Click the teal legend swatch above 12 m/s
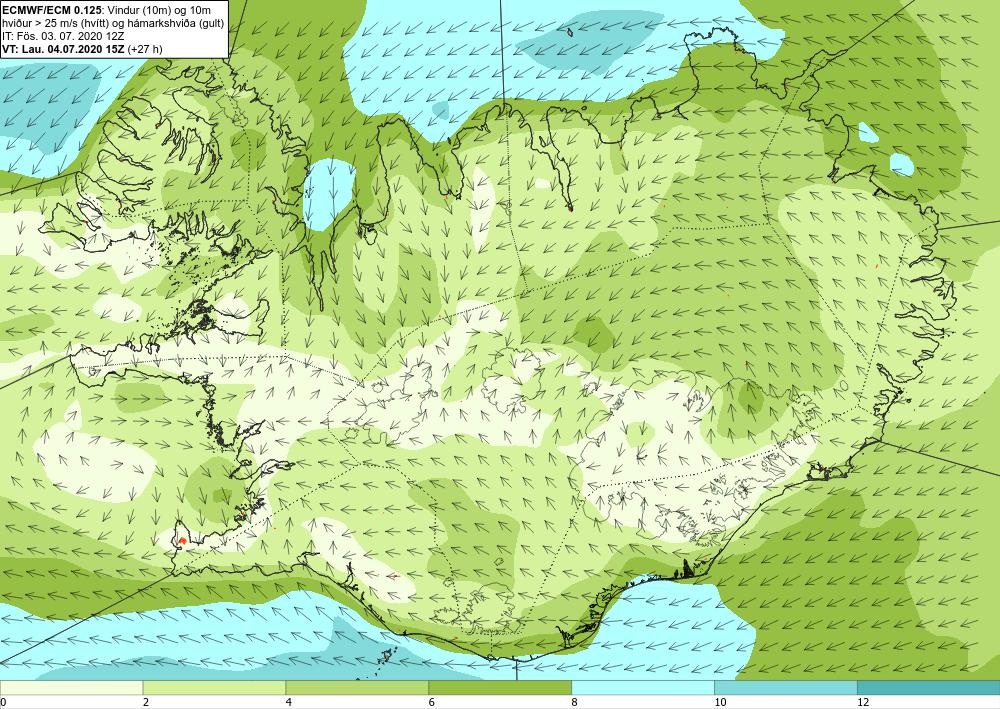The image size is (1000, 709). pyautogui.click(x=929, y=687)
